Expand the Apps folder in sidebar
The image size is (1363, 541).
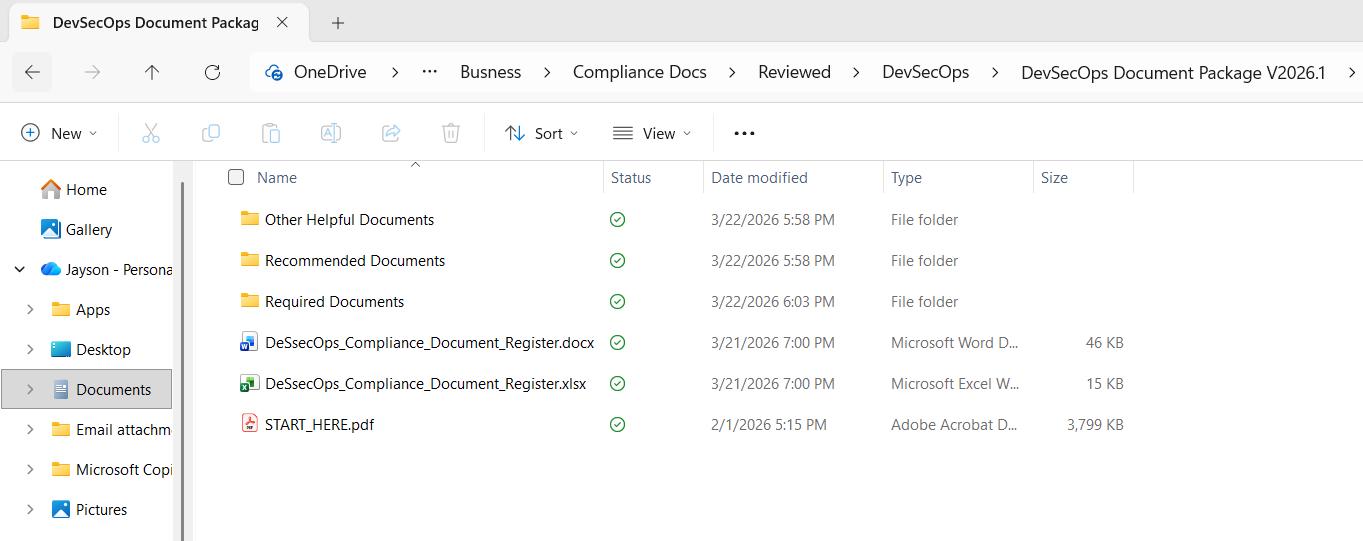(x=30, y=309)
